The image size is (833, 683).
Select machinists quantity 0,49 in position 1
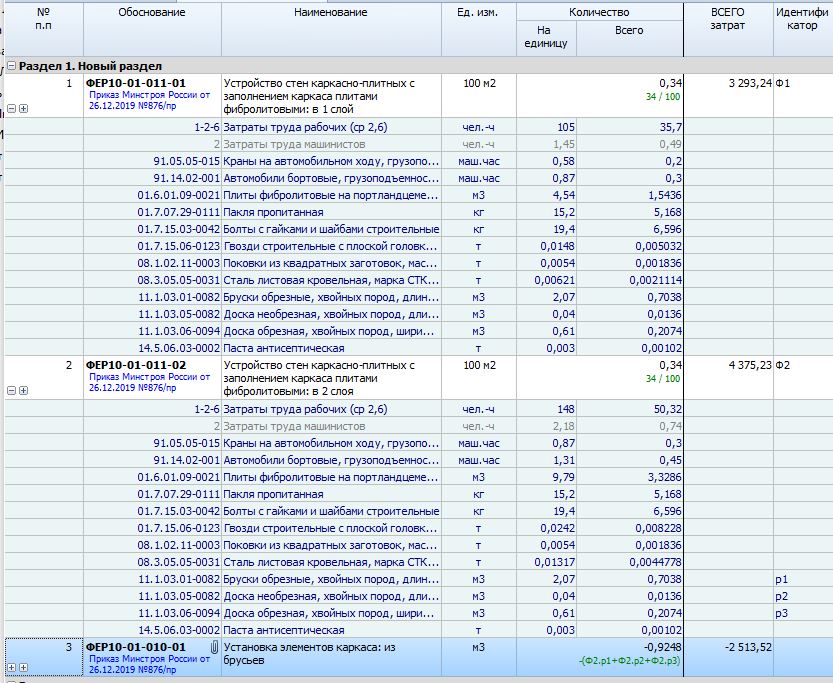tap(671, 144)
